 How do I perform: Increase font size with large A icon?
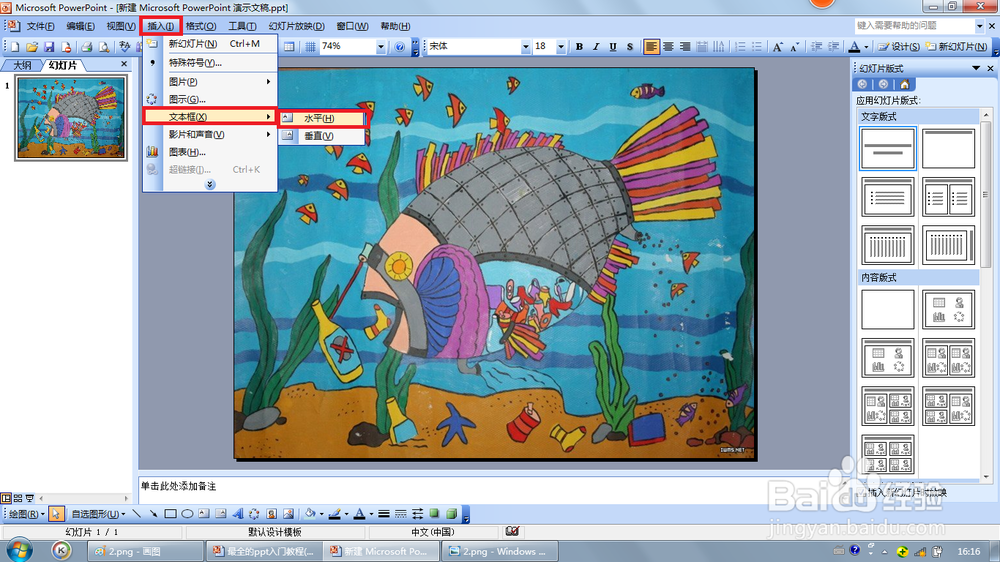point(777,47)
